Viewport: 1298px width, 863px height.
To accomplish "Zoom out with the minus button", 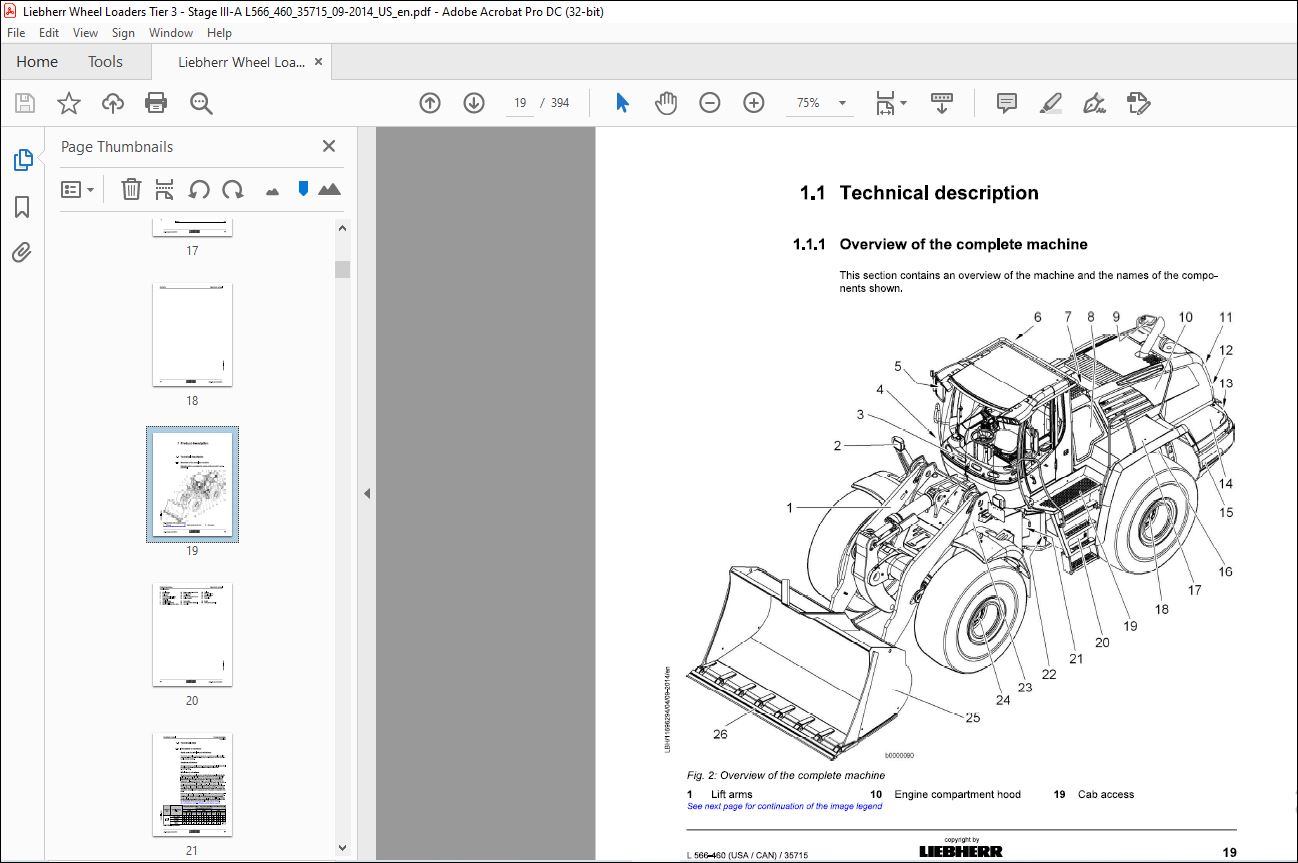I will (710, 103).
